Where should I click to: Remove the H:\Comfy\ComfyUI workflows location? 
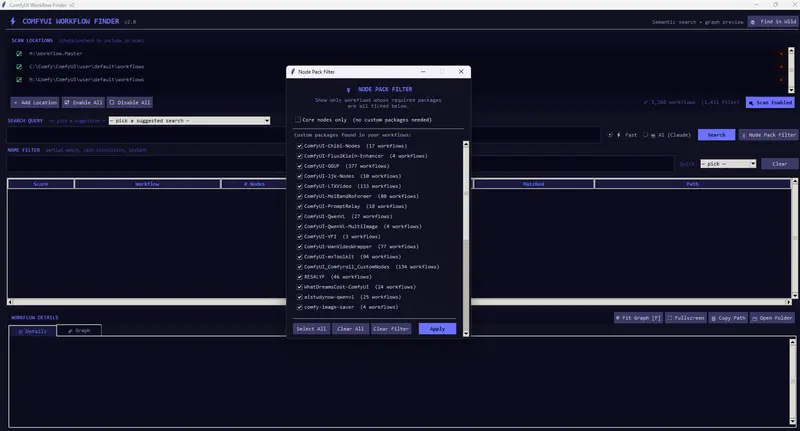[781, 80]
